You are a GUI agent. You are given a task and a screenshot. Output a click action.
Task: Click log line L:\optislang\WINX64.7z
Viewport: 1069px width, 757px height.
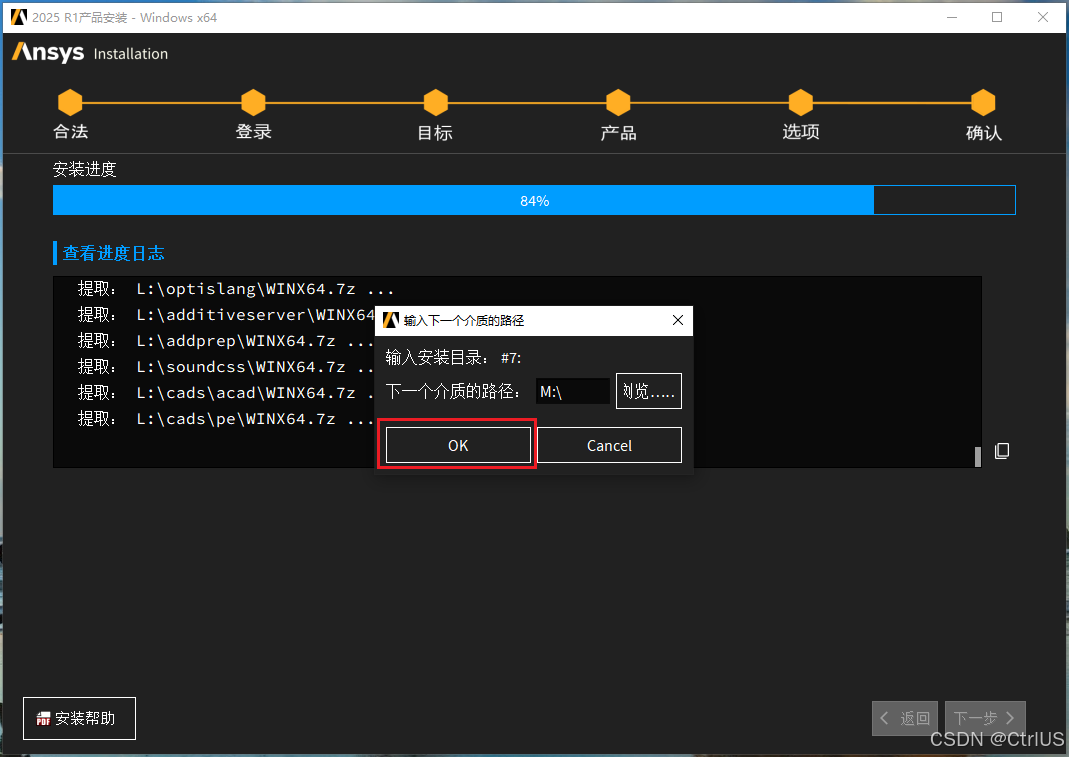236,289
